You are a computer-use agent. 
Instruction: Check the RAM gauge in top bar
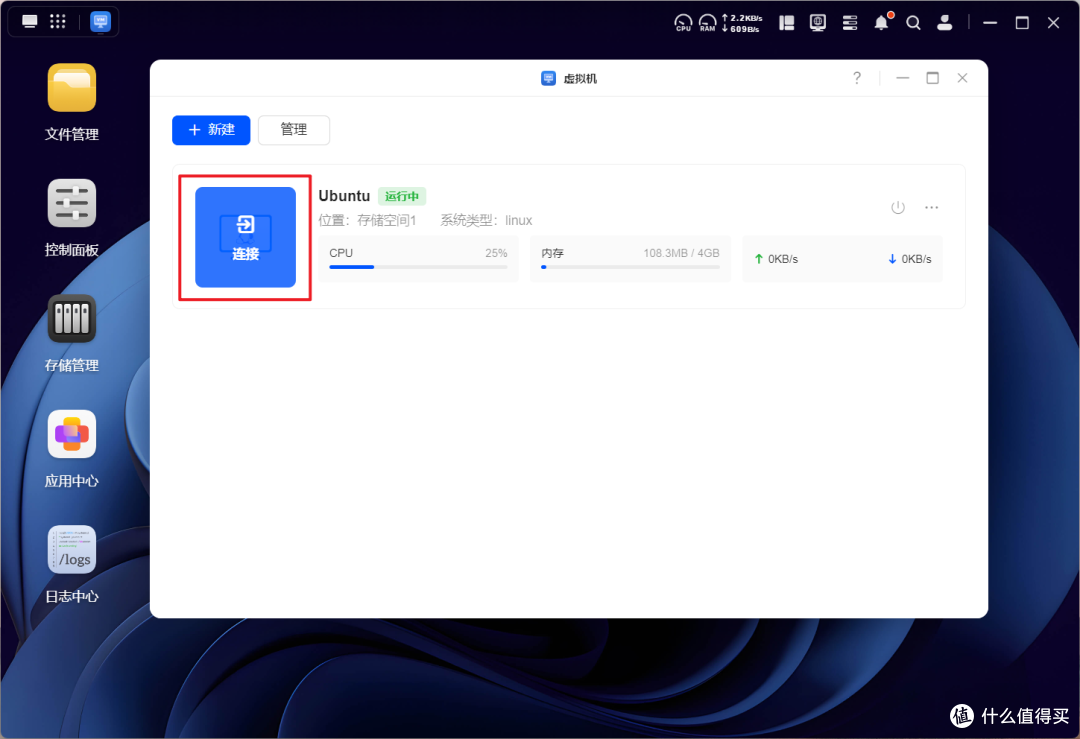[707, 23]
